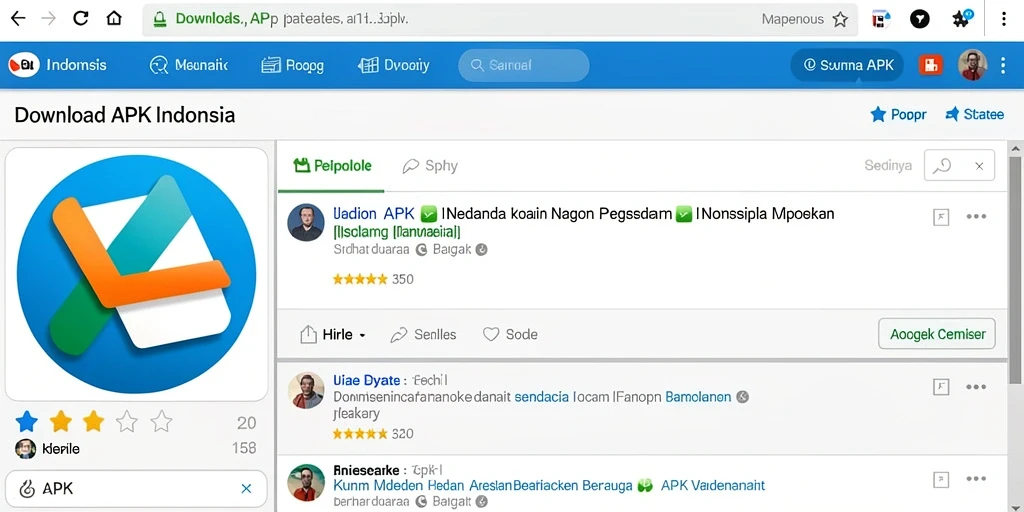Click the Sunna APK button
The height and width of the screenshot is (512, 1024).
[x=847, y=65]
